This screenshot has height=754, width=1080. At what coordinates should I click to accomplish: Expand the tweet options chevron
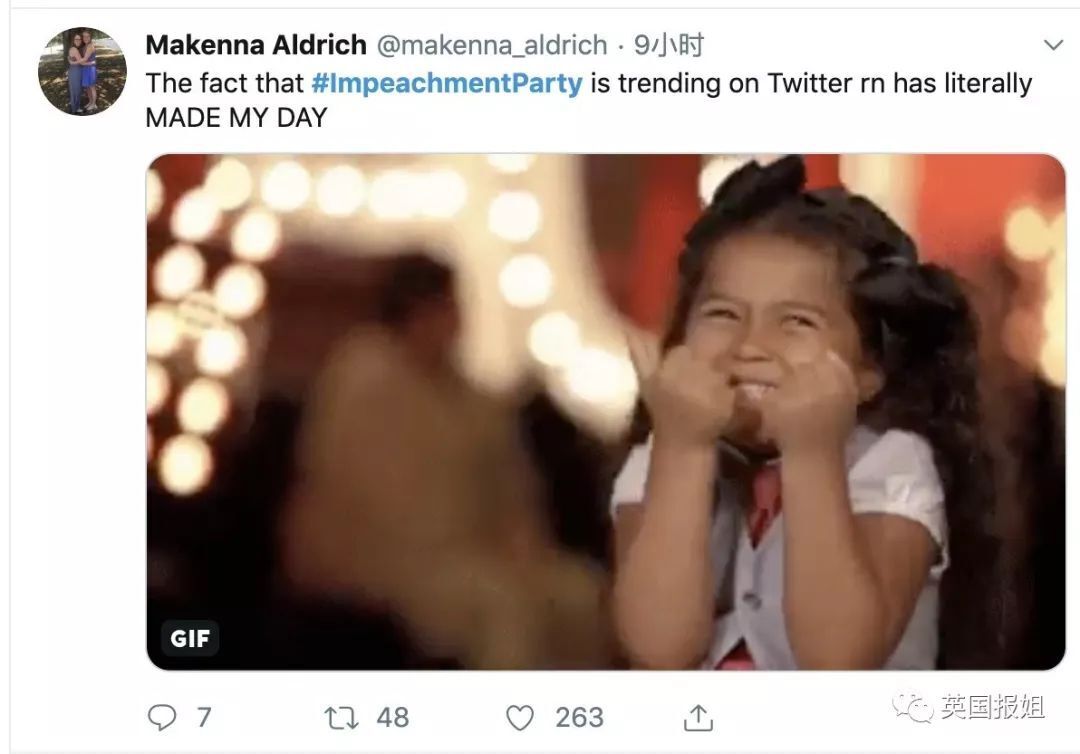(1053, 45)
